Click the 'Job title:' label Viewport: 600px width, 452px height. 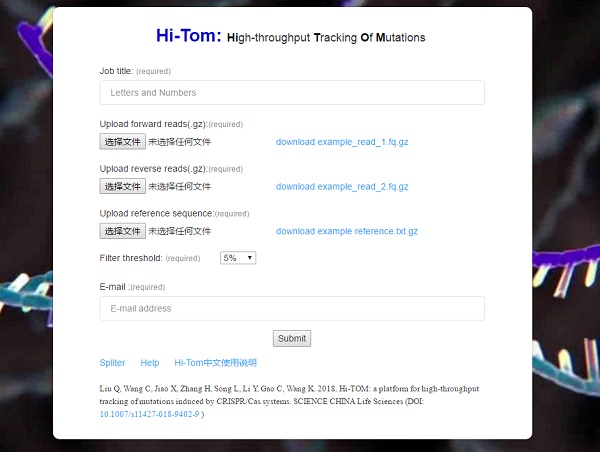(x=116, y=71)
